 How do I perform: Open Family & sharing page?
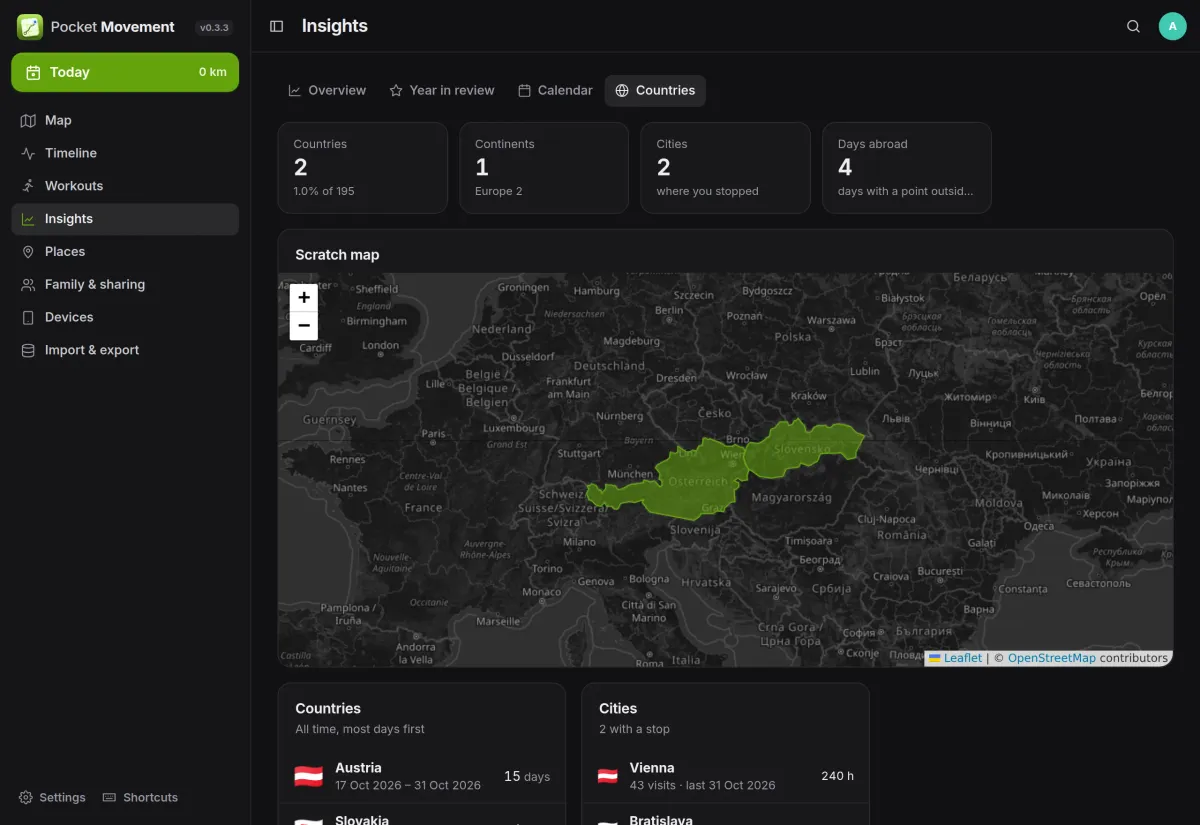[125, 285]
